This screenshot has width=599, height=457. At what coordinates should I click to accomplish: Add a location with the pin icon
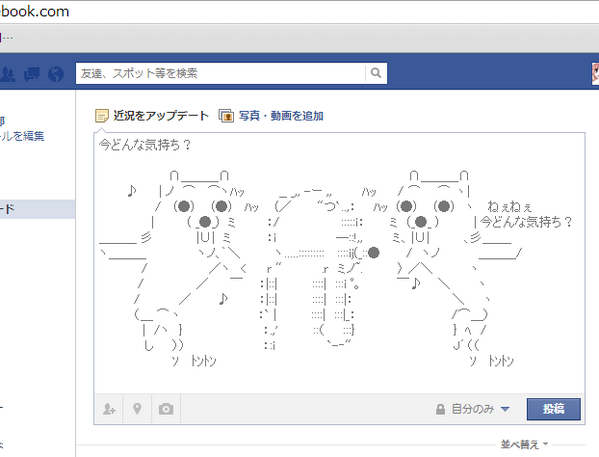point(137,409)
